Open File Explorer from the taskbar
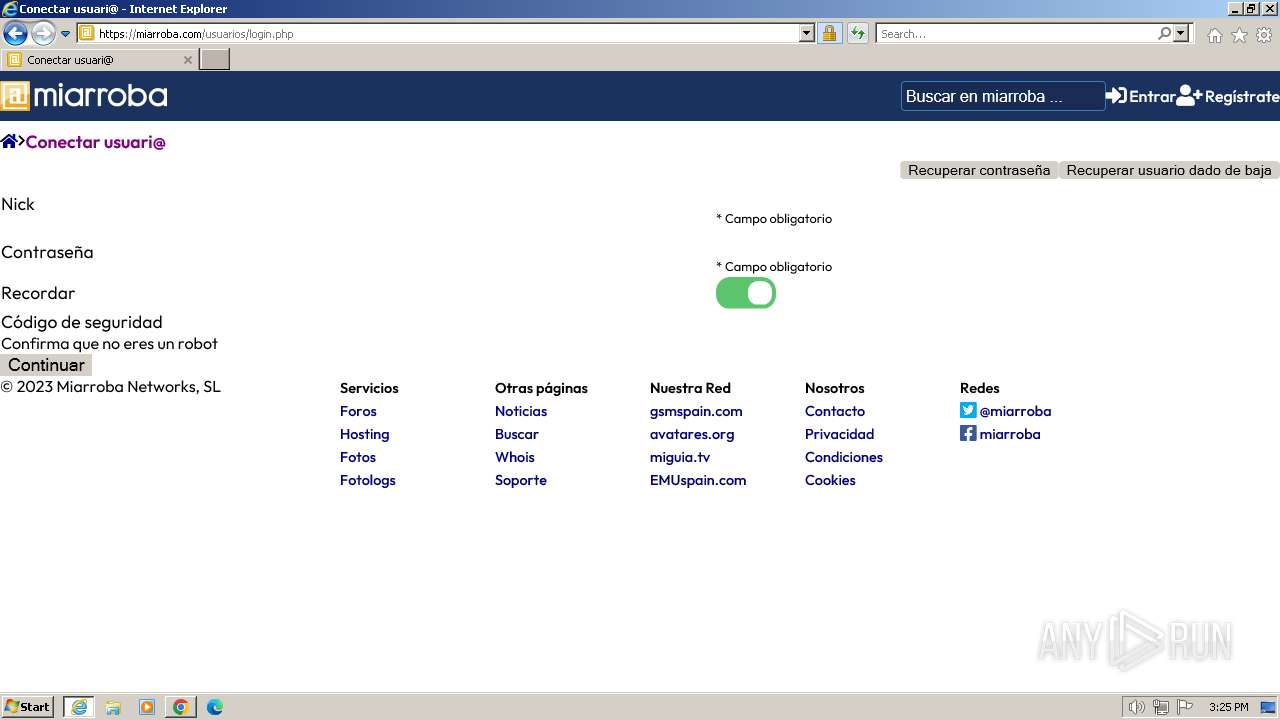 (x=113, y=707)
